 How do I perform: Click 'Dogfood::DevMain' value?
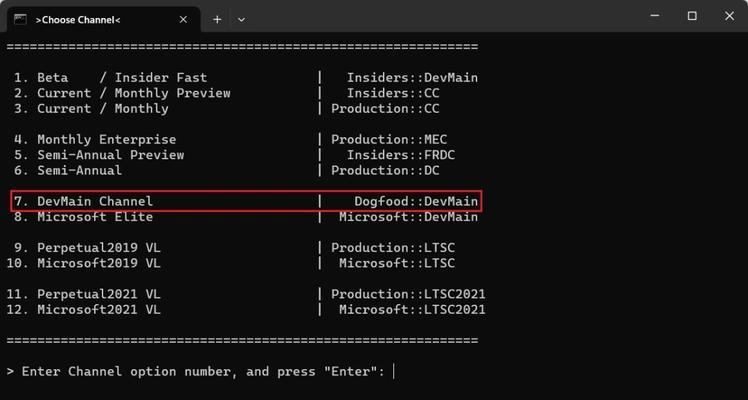(416, 201)
